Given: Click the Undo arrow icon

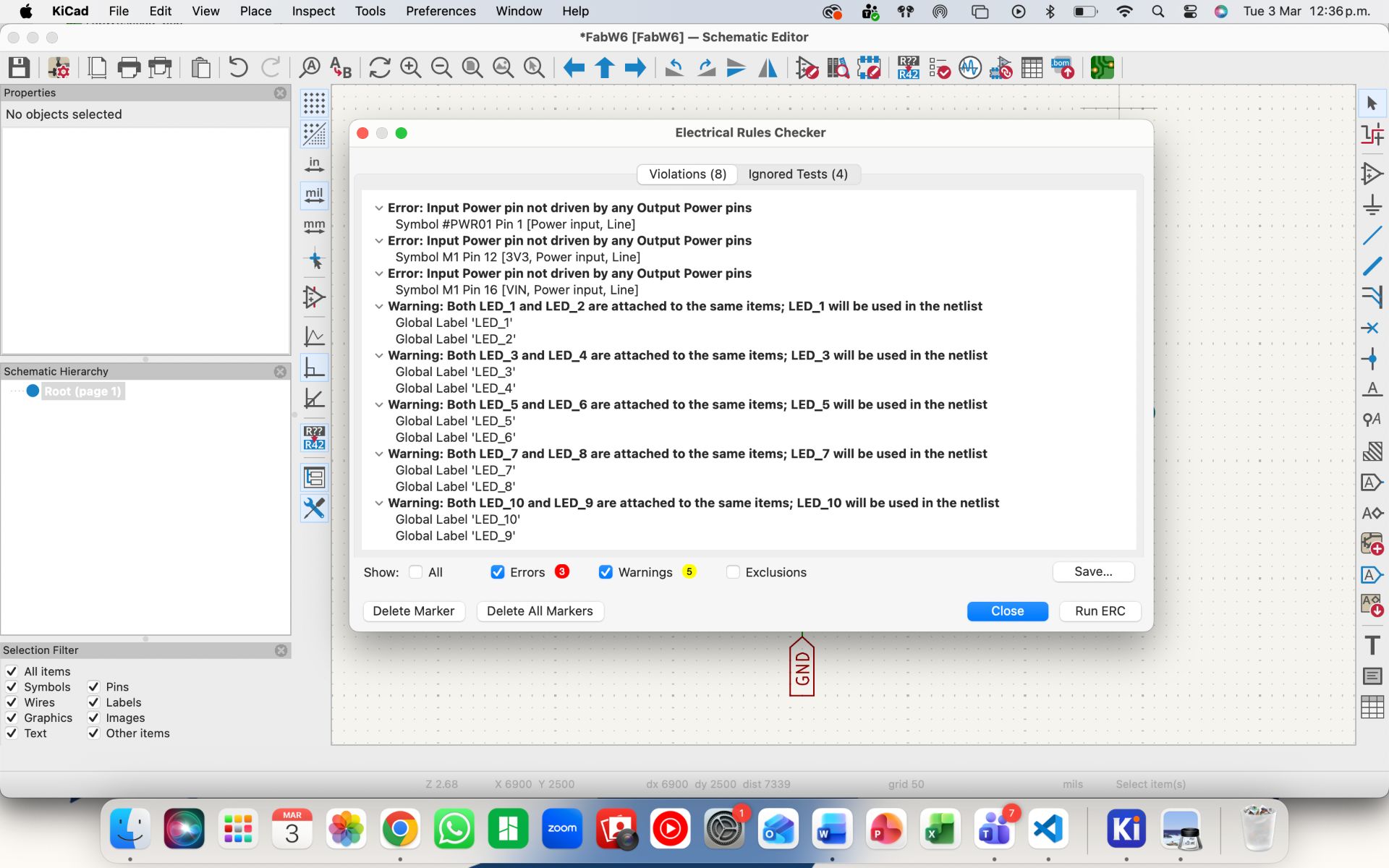Looking at the screenshot, I should click(x=238, y=68).
